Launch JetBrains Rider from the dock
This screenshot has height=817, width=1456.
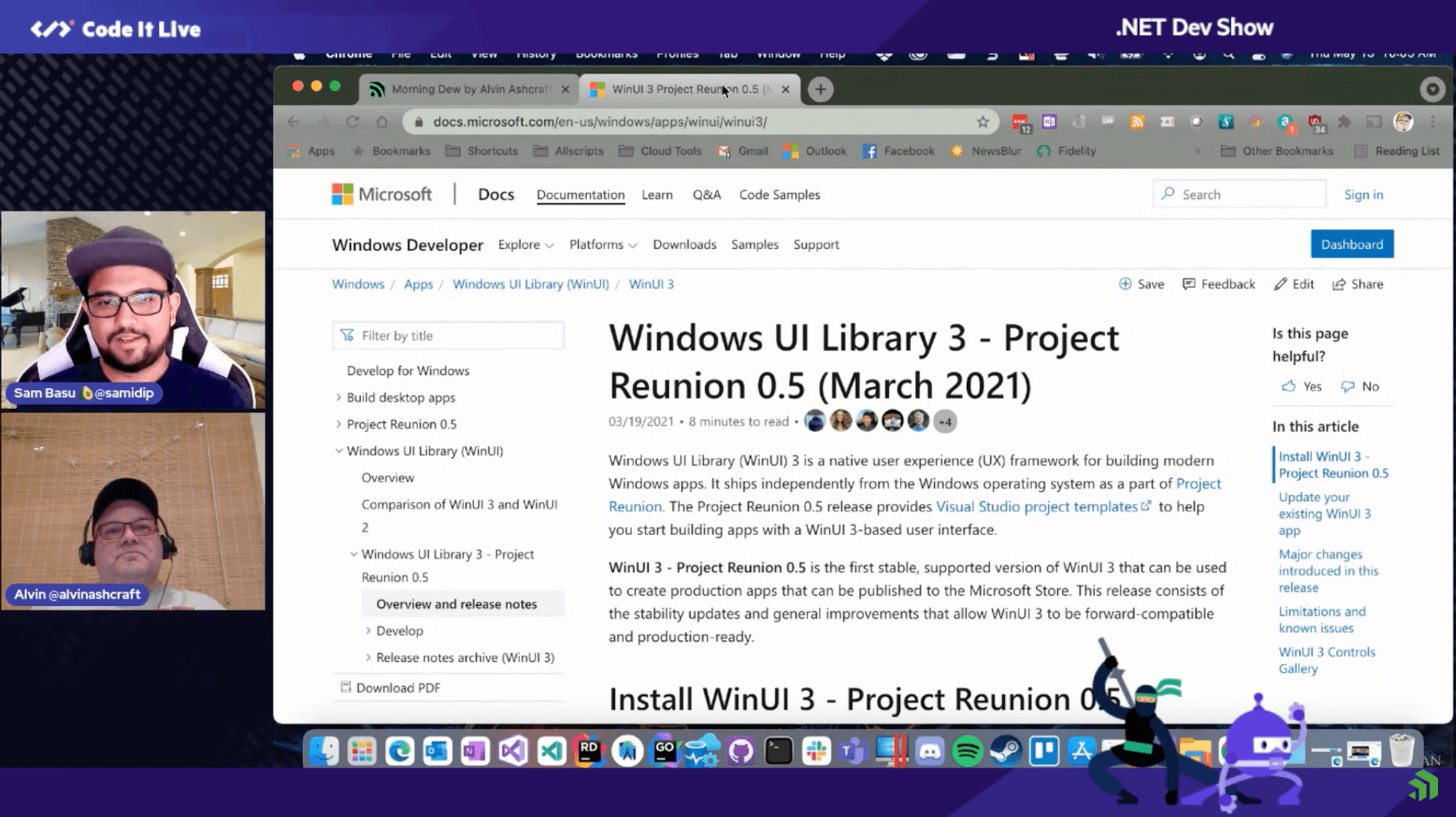pos(589,750)
